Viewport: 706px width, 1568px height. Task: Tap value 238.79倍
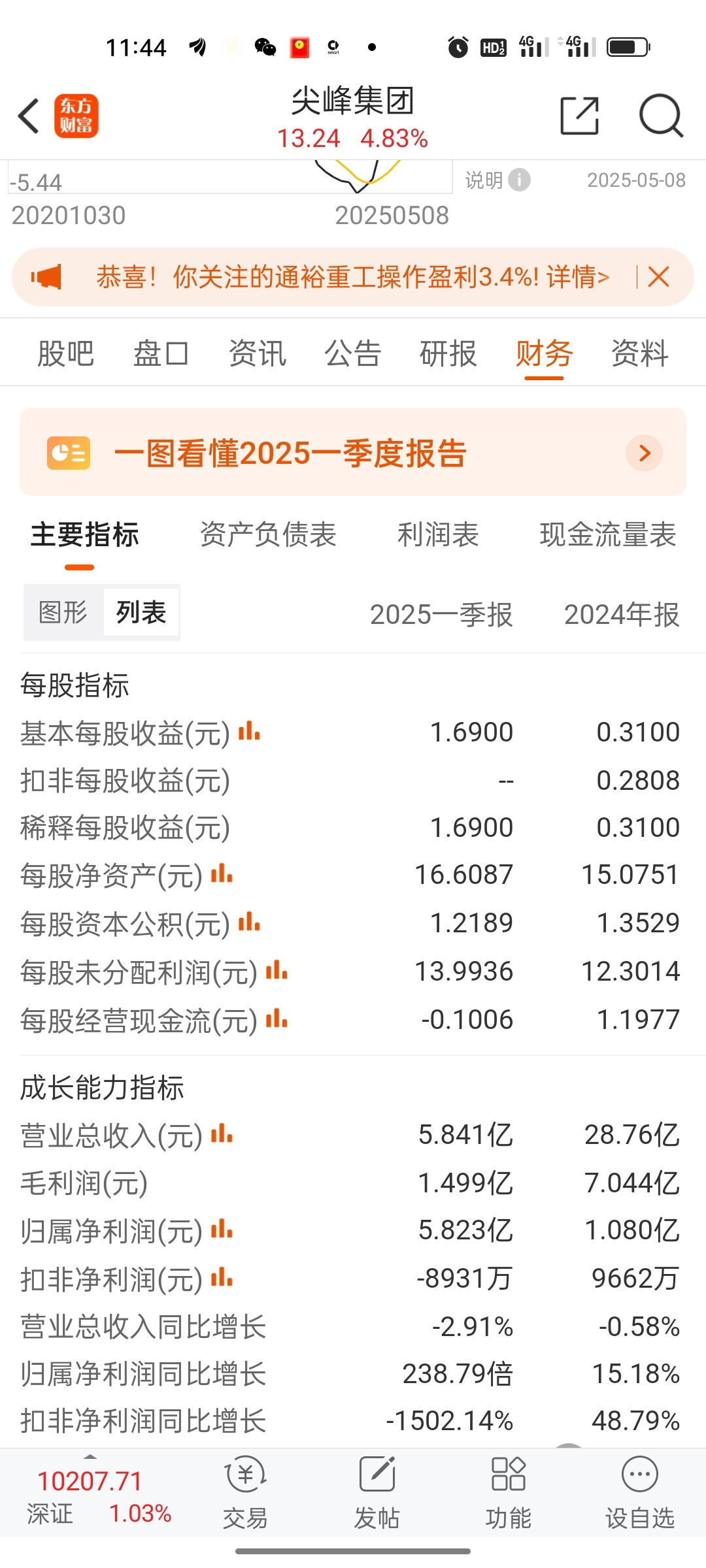click(458, 1374)
